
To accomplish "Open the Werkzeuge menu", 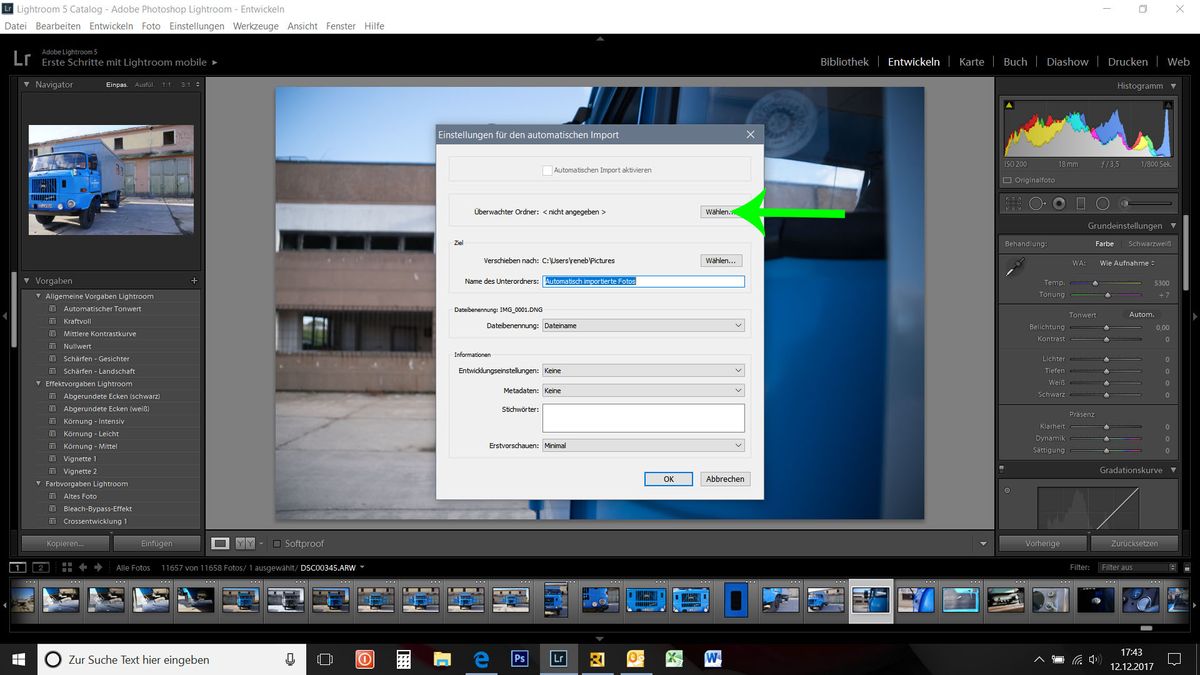I will (255, 26).
